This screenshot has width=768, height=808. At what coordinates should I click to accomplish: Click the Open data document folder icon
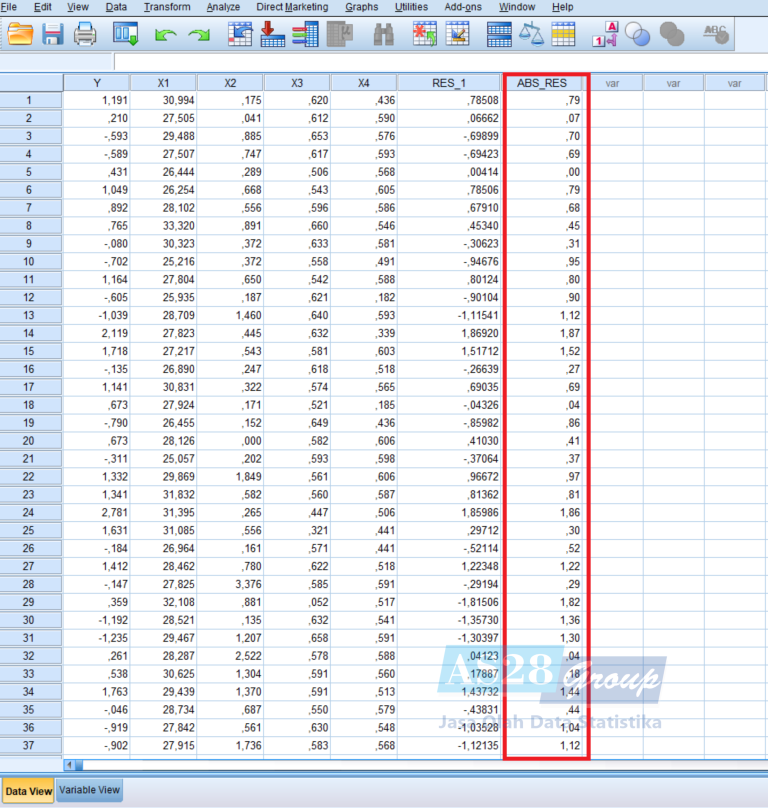[x=20, y=35]
